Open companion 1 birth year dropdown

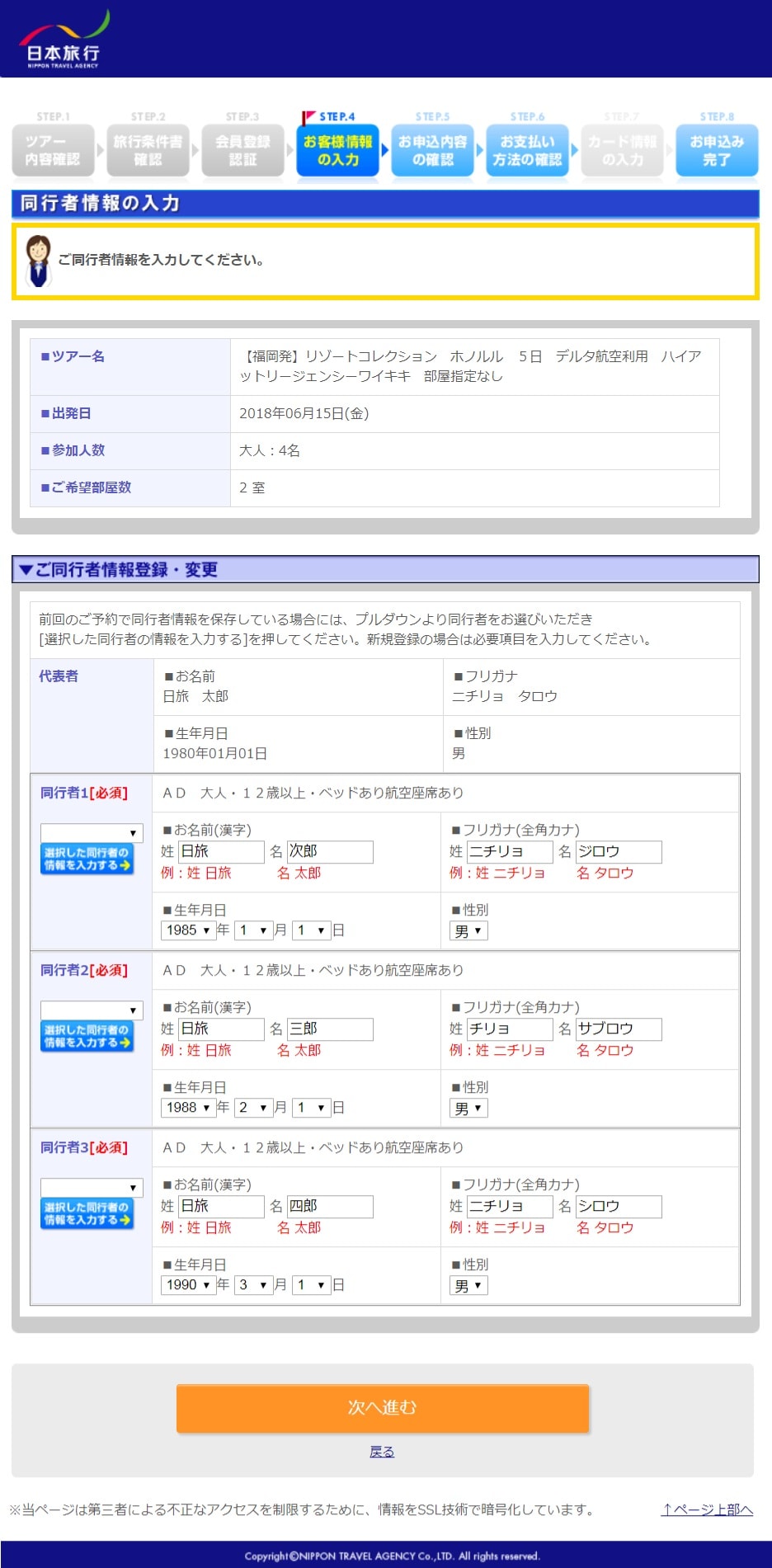tap(188, 930)
